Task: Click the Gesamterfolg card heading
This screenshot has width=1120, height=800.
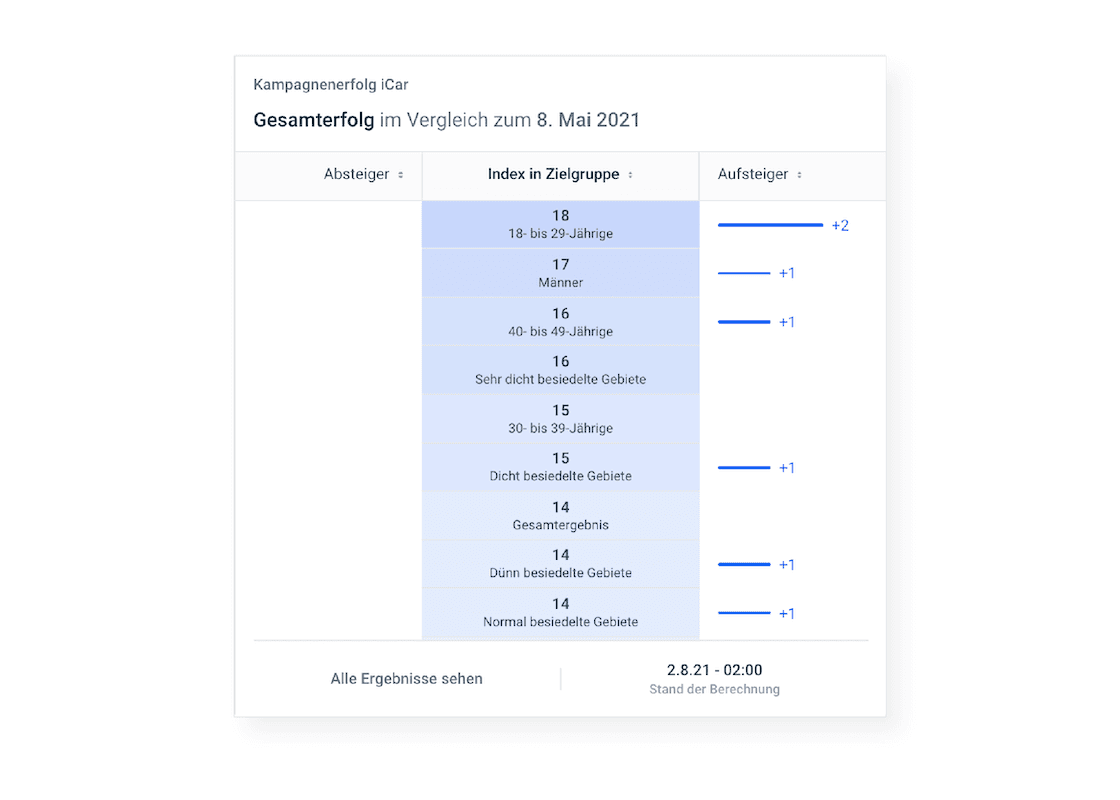Action: point(446,120)
